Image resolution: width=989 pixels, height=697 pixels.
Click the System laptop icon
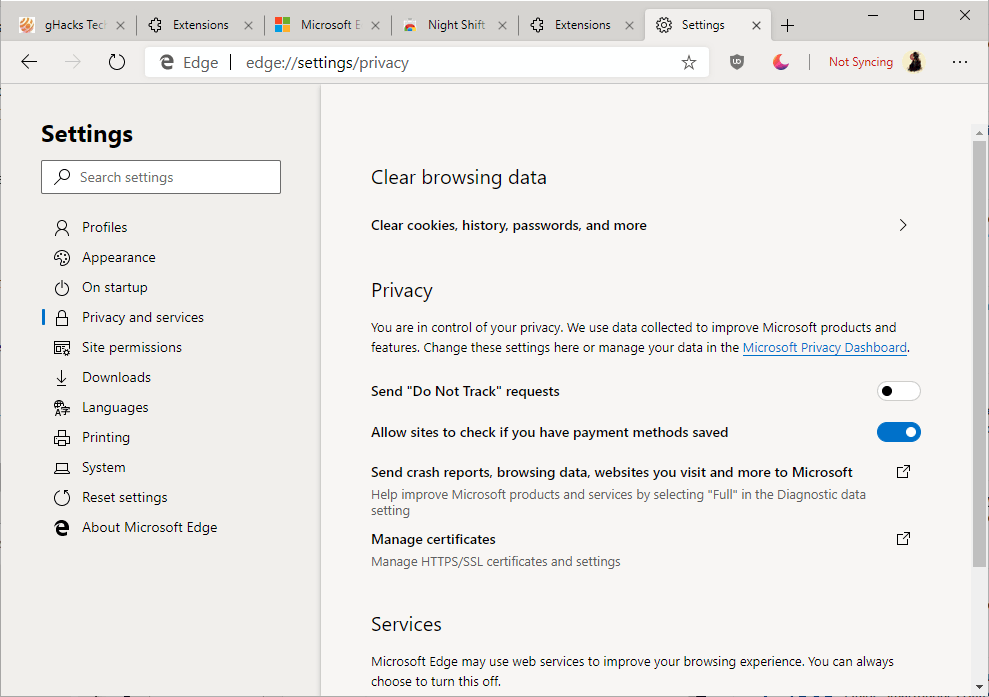(62, 468)
